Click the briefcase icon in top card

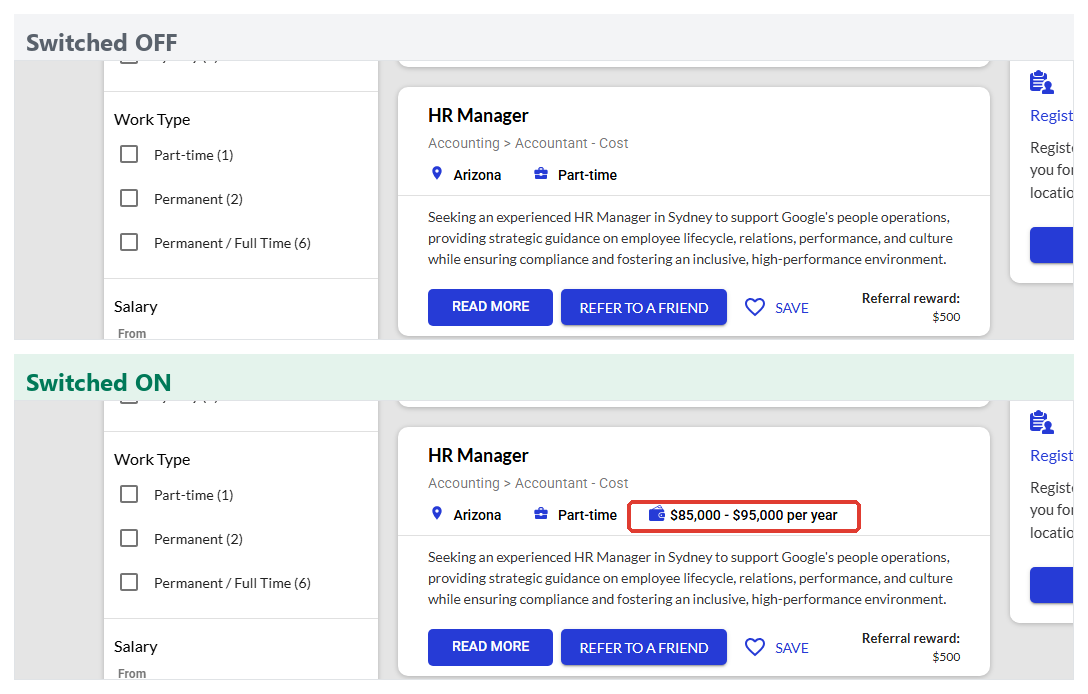541,174
